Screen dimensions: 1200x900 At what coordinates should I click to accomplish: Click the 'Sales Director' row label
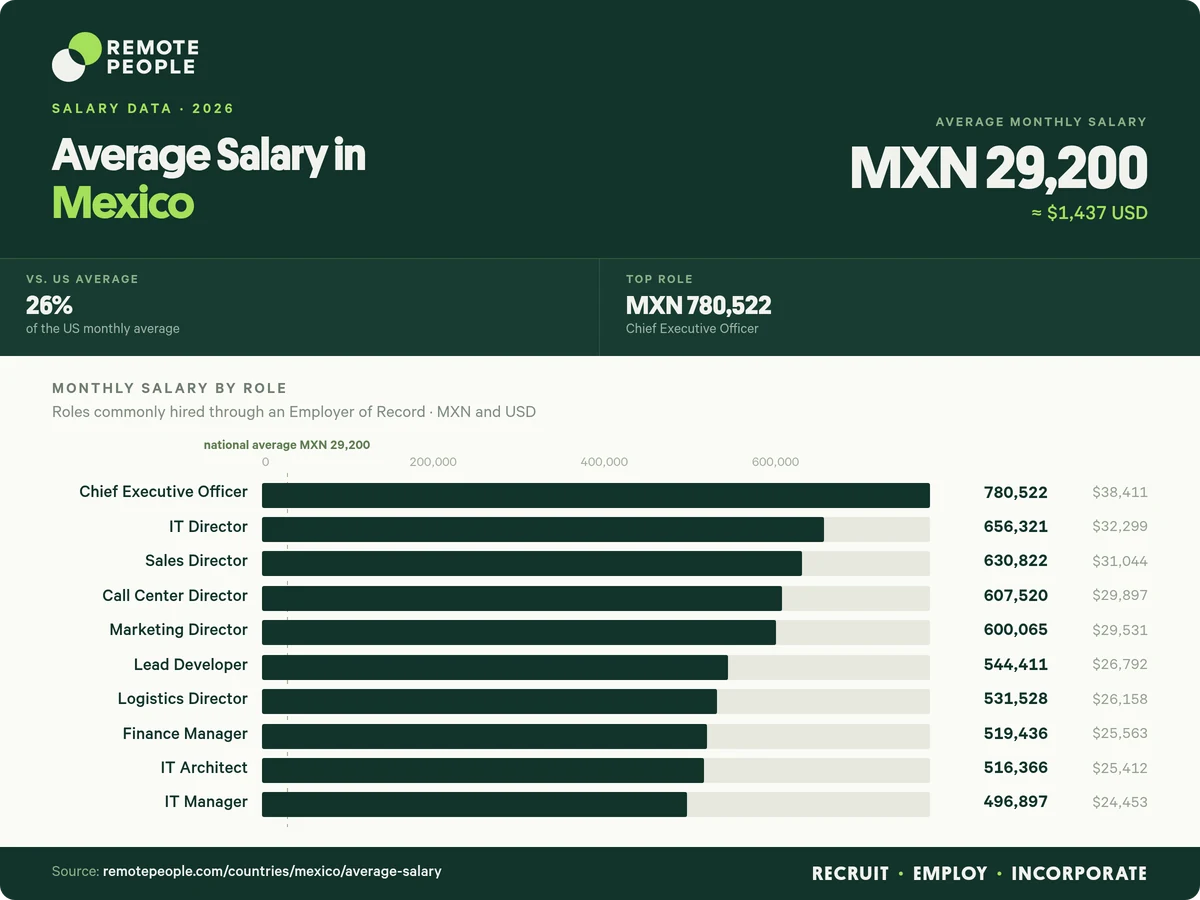pyautogui.click(x=196, y=560)
